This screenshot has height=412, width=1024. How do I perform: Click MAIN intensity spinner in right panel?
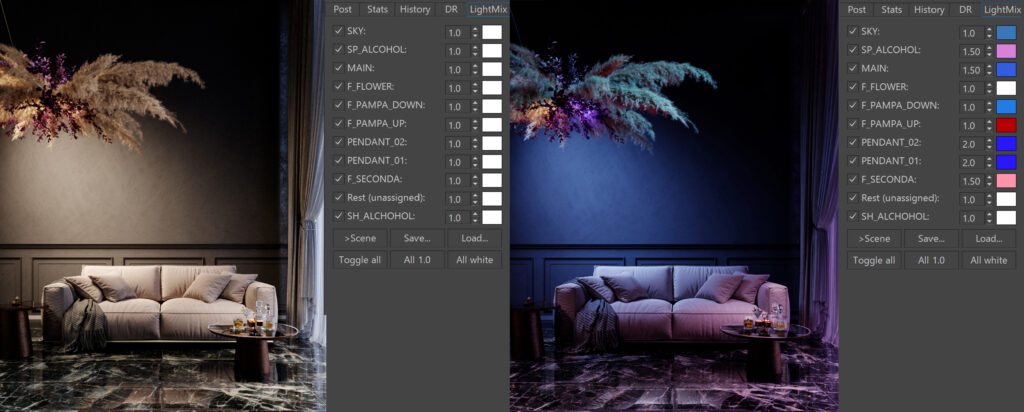coord(989,69)
